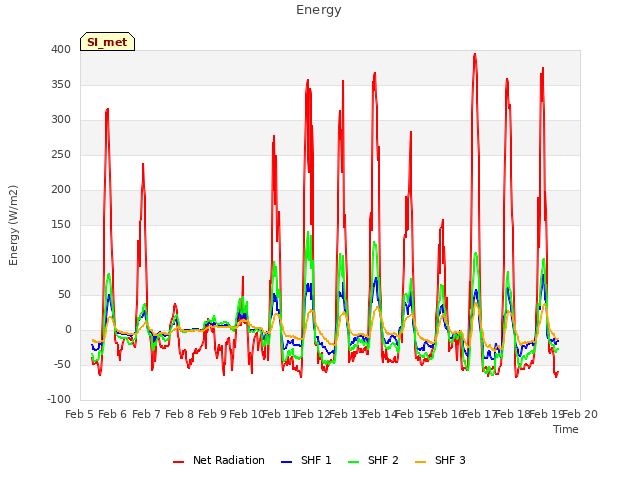Click the Feb 8 x-axis date
The width and height of the screenshot is (640, 480).
179,414
